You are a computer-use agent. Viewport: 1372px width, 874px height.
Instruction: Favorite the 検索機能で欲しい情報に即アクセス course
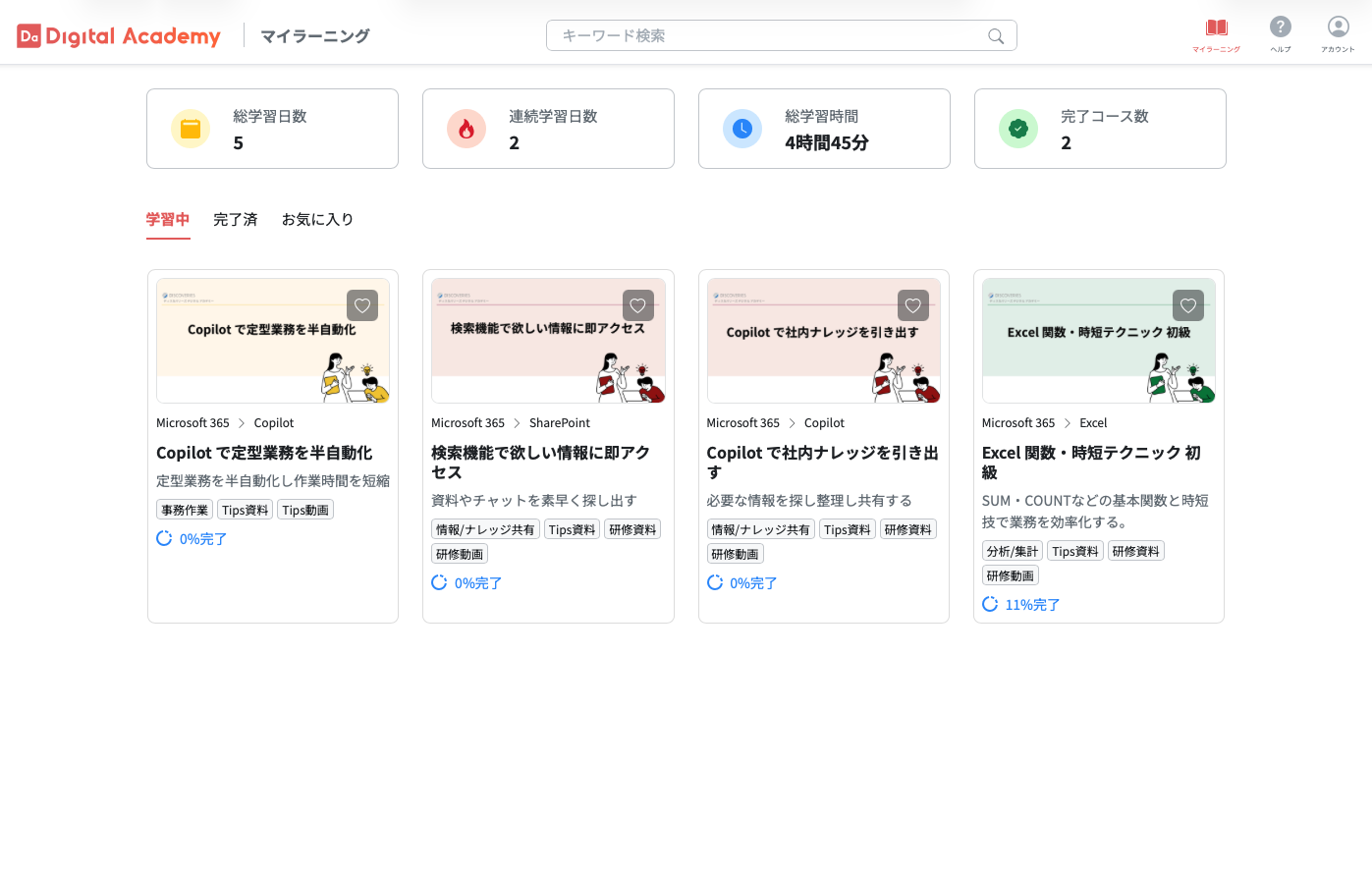pyautogui.click(x=638, y=305)
